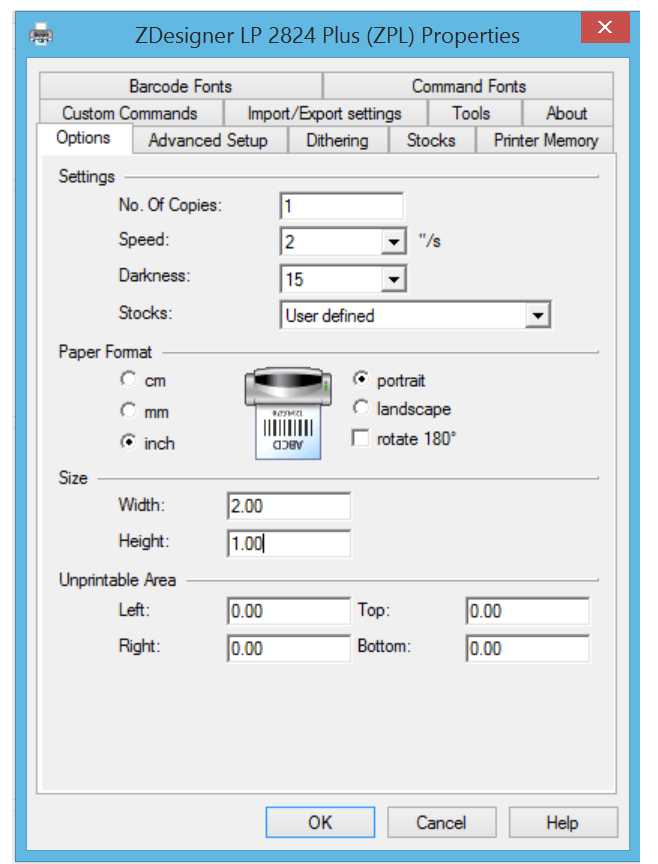Go to the Printer Memory tab

(x=545, y=140)
